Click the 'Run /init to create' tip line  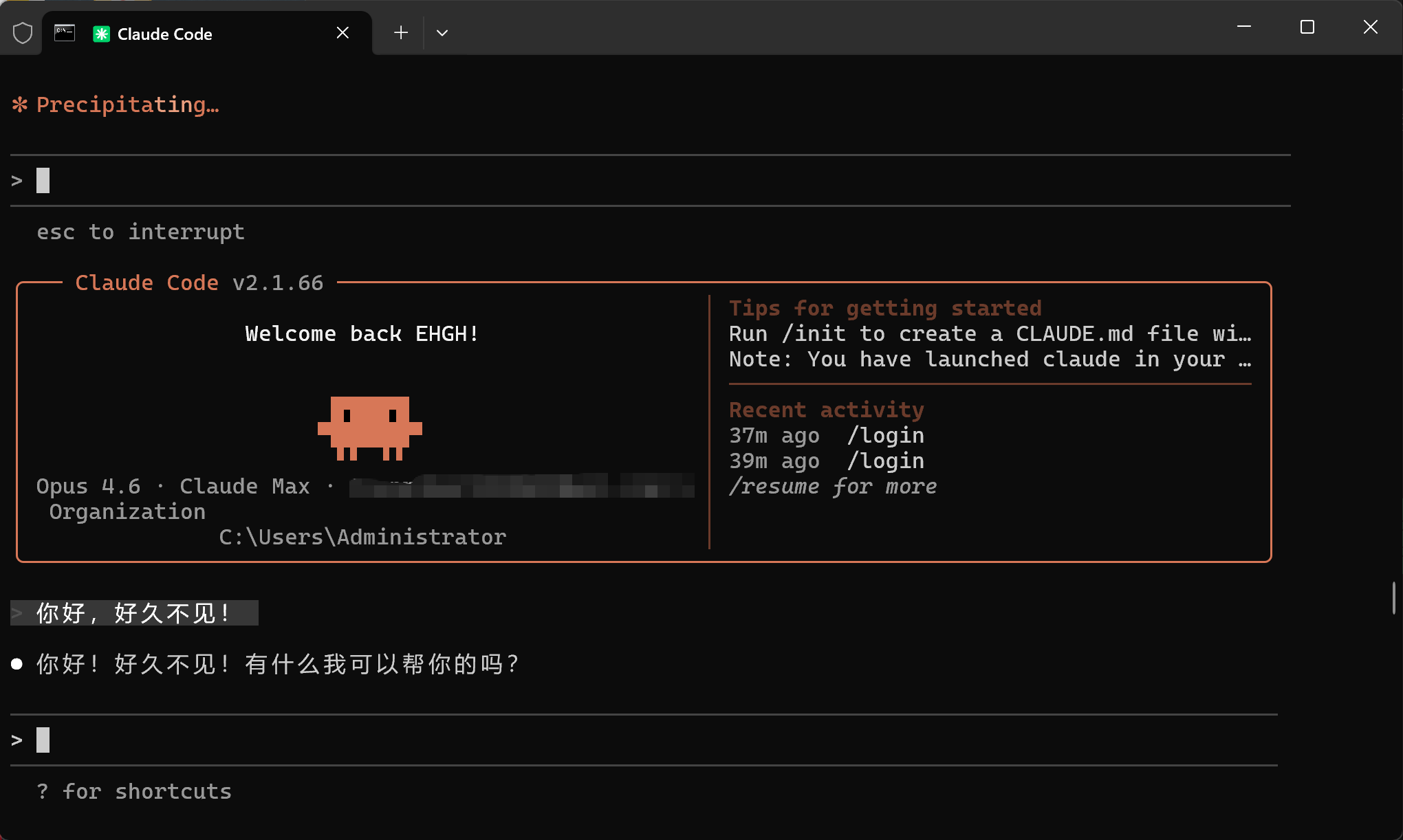pyautogui.click(x=990, y=333)
